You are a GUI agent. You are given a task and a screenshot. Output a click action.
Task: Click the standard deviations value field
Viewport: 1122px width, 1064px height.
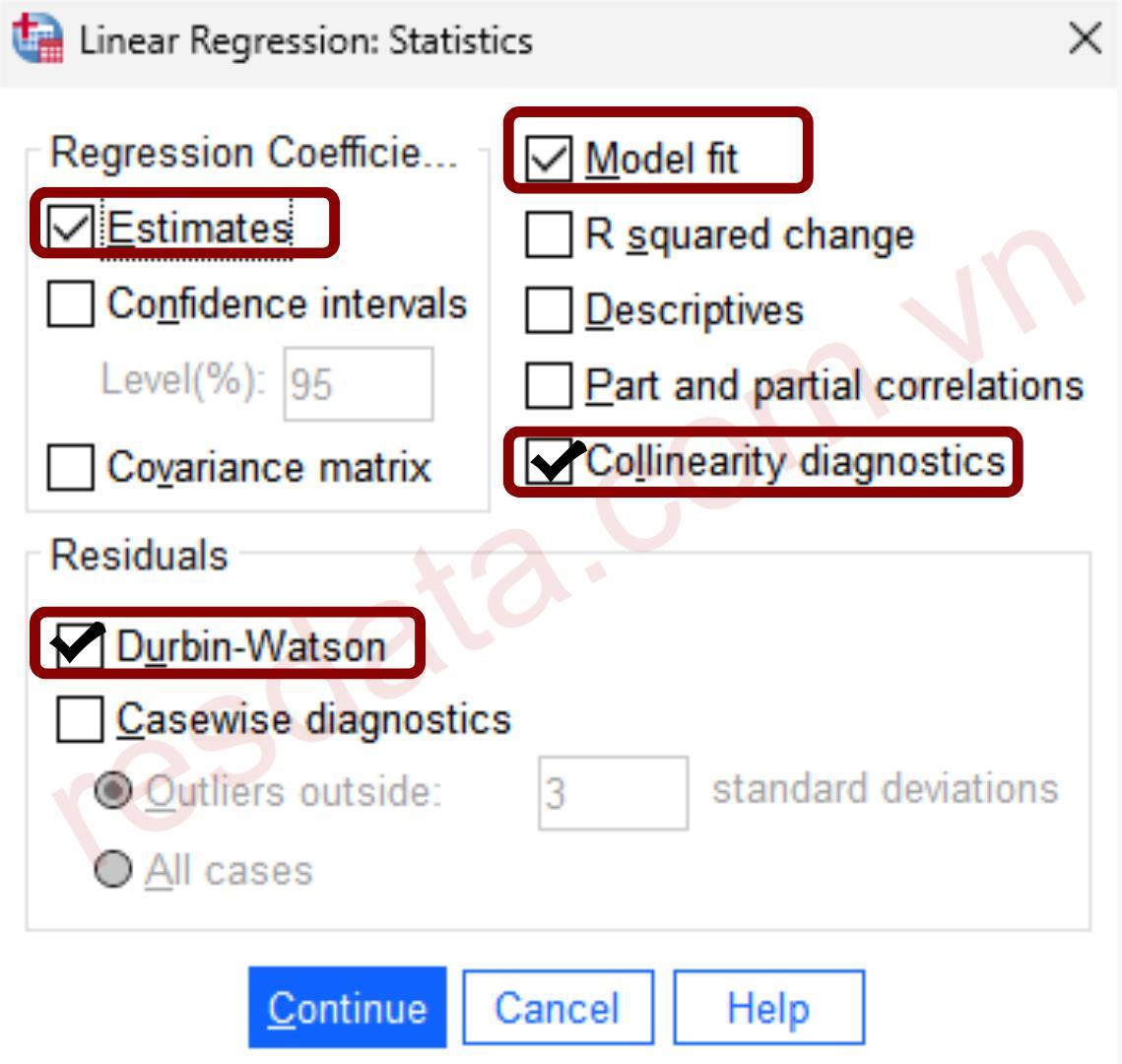612,792
